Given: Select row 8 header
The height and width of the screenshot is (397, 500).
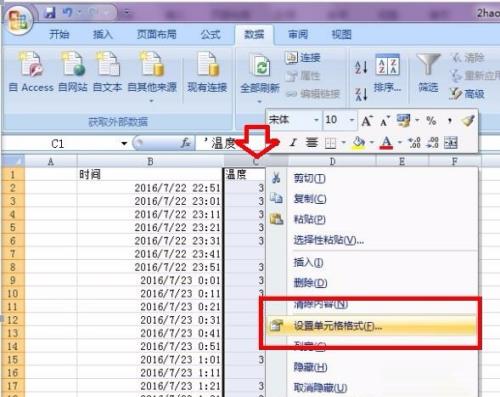Looking at the screenshot, I should [13, 267].
